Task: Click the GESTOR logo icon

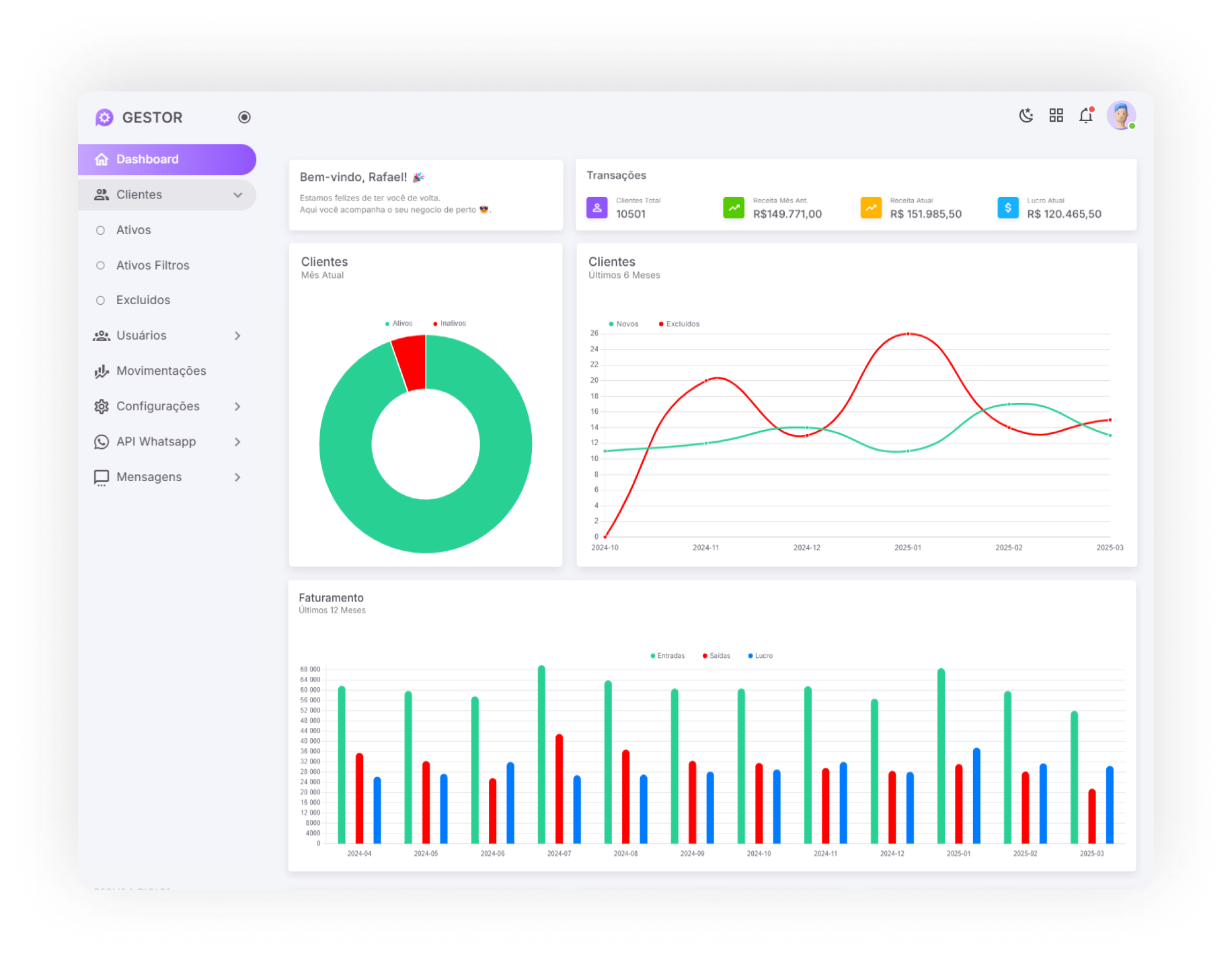Action: (104, 118)
